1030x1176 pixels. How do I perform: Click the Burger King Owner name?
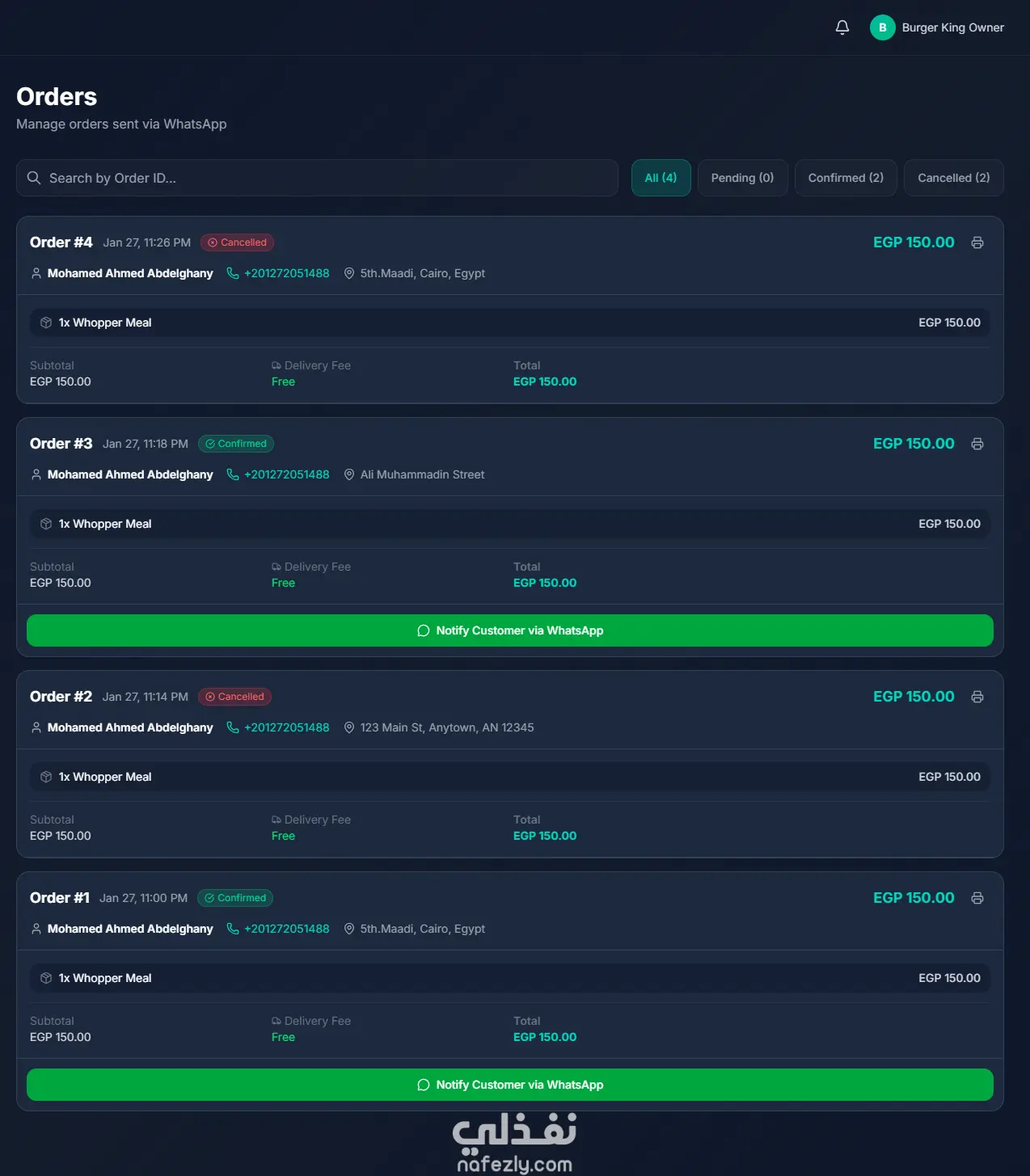coord(953,27)
